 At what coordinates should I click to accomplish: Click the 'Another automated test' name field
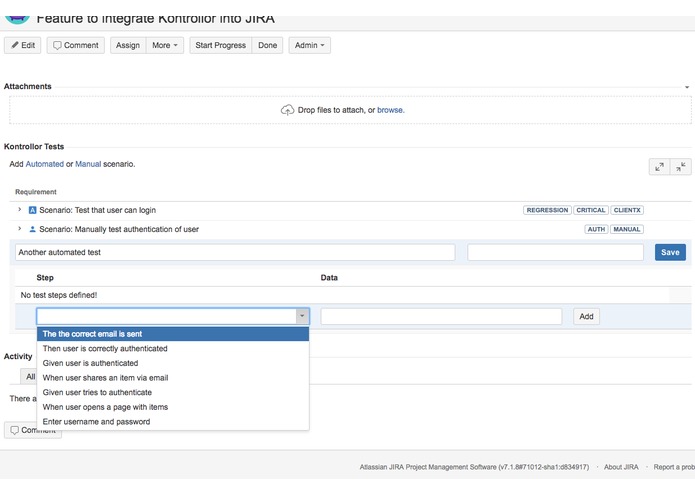235,252
